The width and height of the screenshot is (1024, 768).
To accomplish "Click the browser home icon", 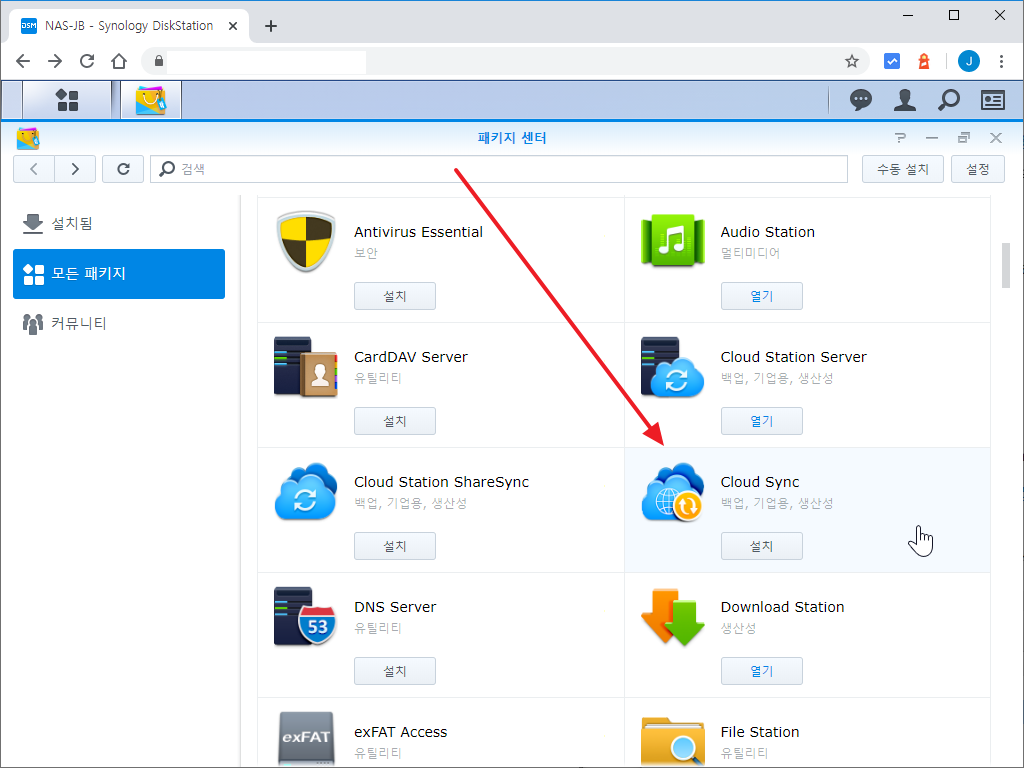I will 119,61.
